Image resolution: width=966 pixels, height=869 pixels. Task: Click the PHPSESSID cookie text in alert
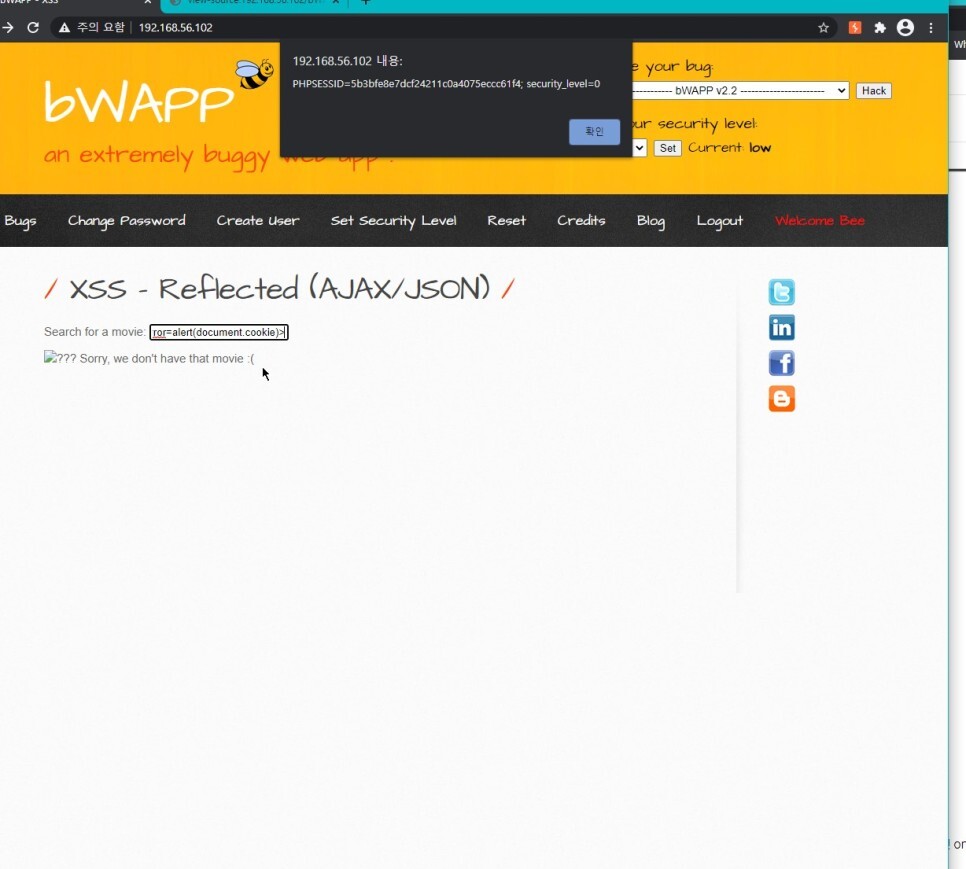(x=446, y=84)
